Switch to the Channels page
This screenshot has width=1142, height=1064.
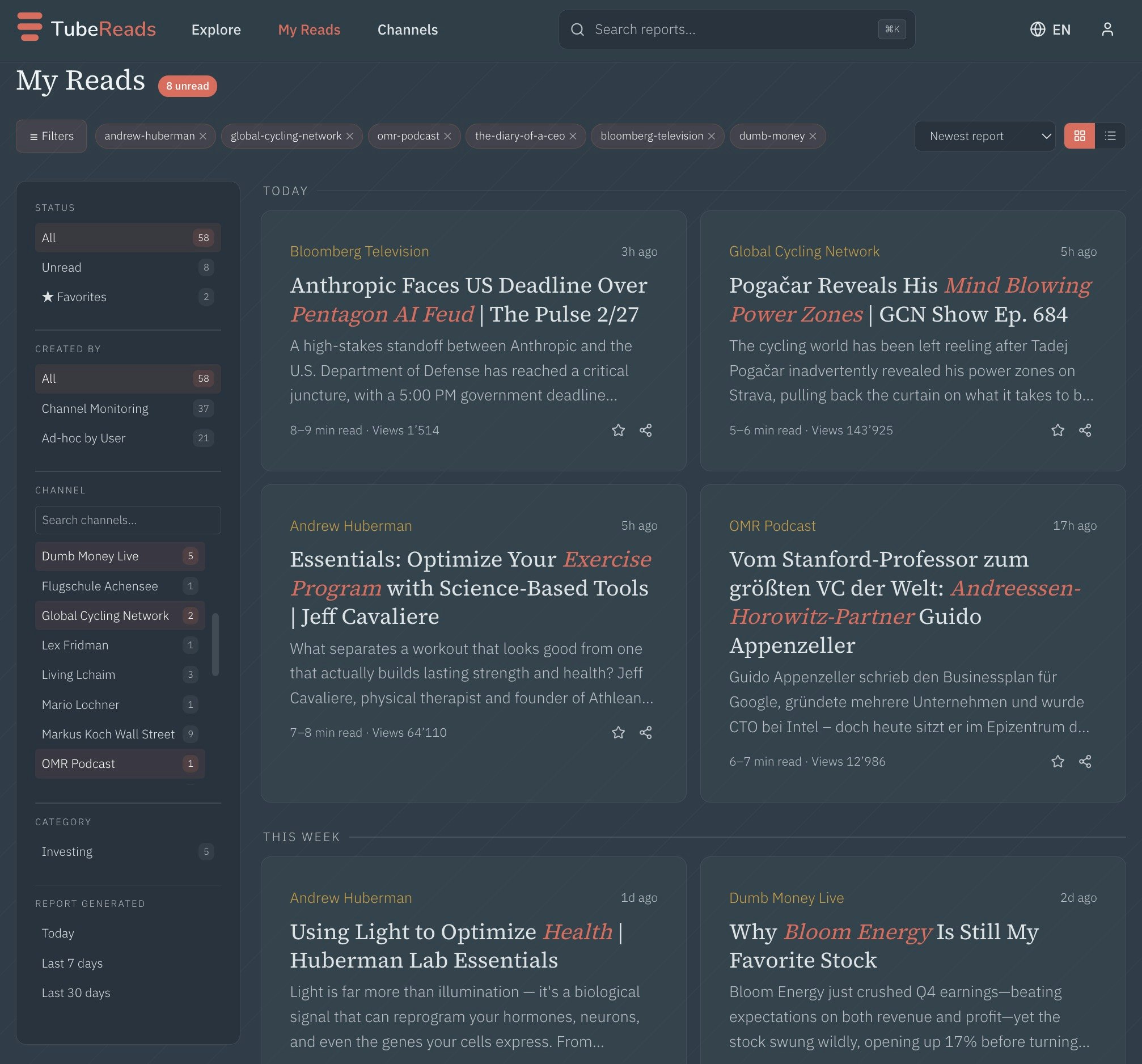click(407, 29)
